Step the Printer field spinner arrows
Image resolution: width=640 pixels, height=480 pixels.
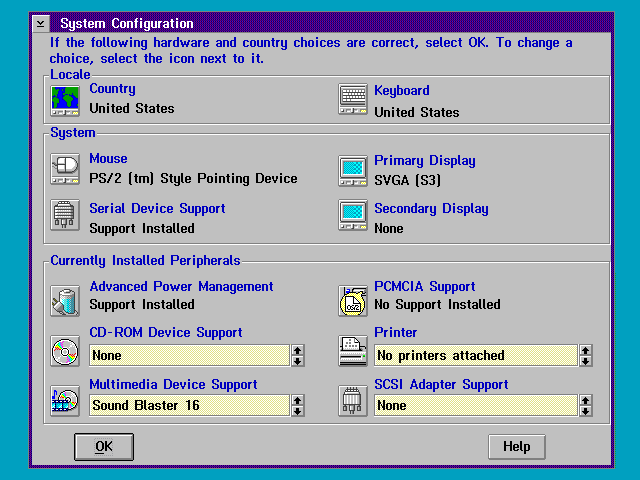[585, 355]
